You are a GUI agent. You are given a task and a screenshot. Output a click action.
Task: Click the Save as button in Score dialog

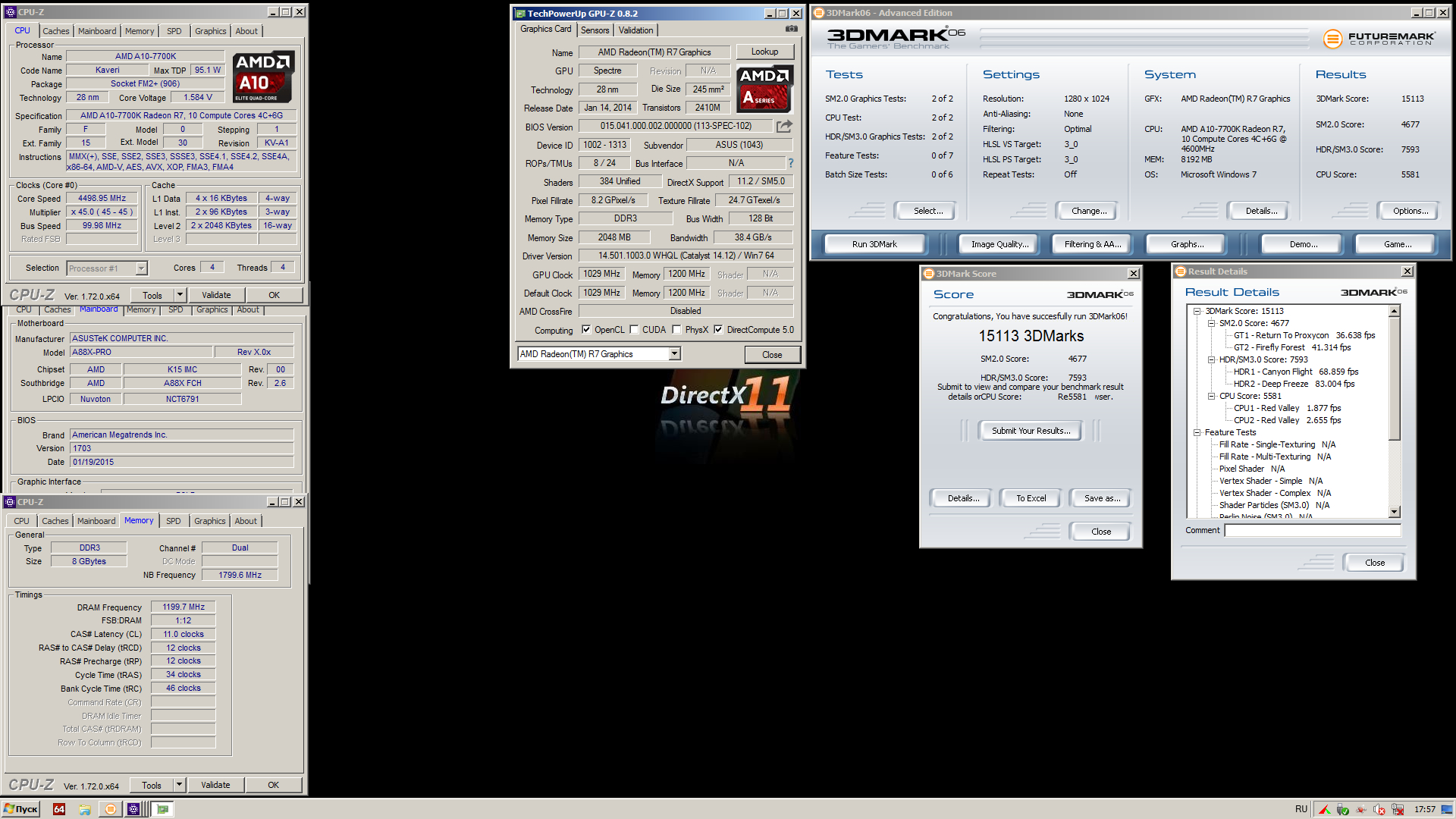coord(1101,498)
